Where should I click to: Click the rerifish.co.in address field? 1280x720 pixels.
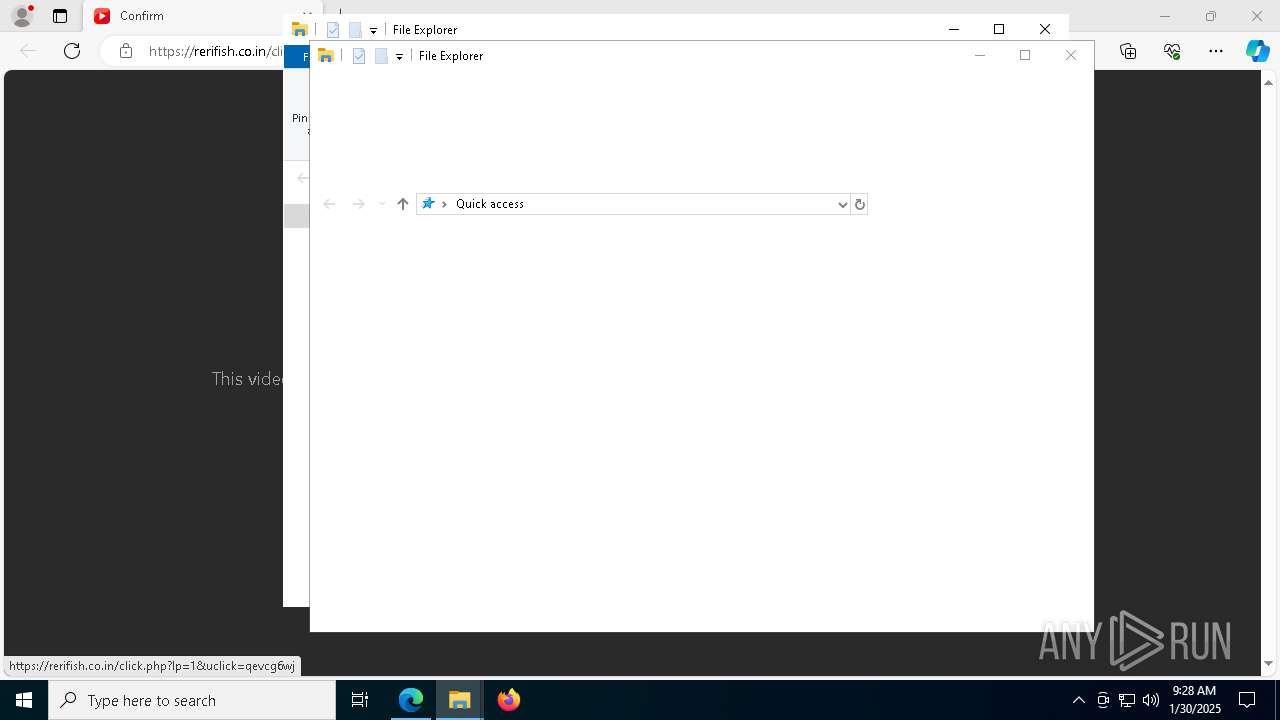click(x=216, y=51)
